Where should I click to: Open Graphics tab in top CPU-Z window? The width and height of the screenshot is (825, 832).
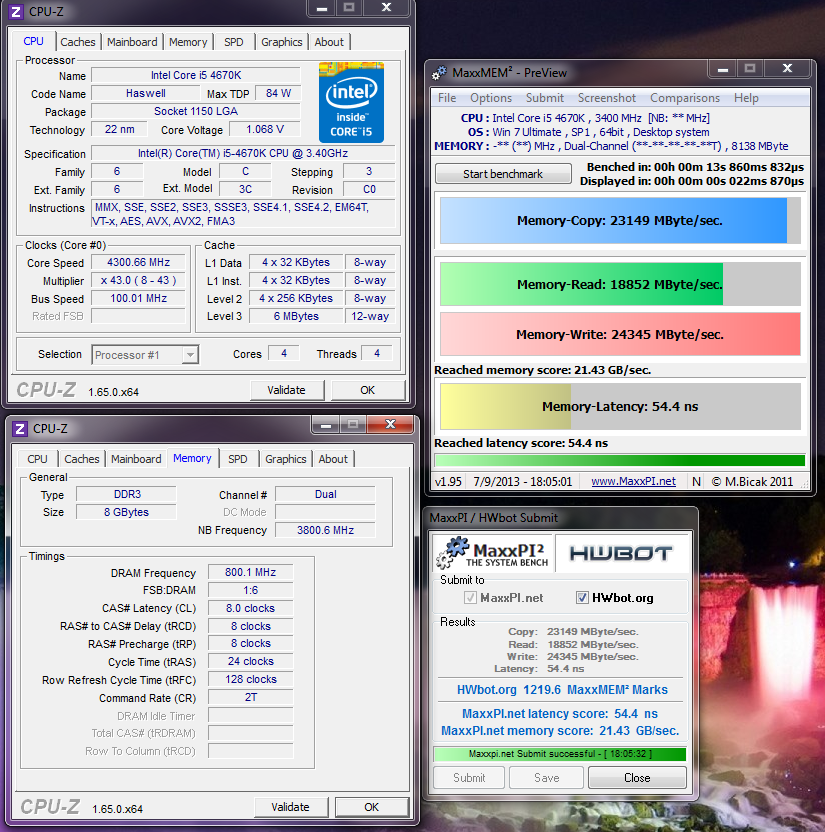click(281, 42)
